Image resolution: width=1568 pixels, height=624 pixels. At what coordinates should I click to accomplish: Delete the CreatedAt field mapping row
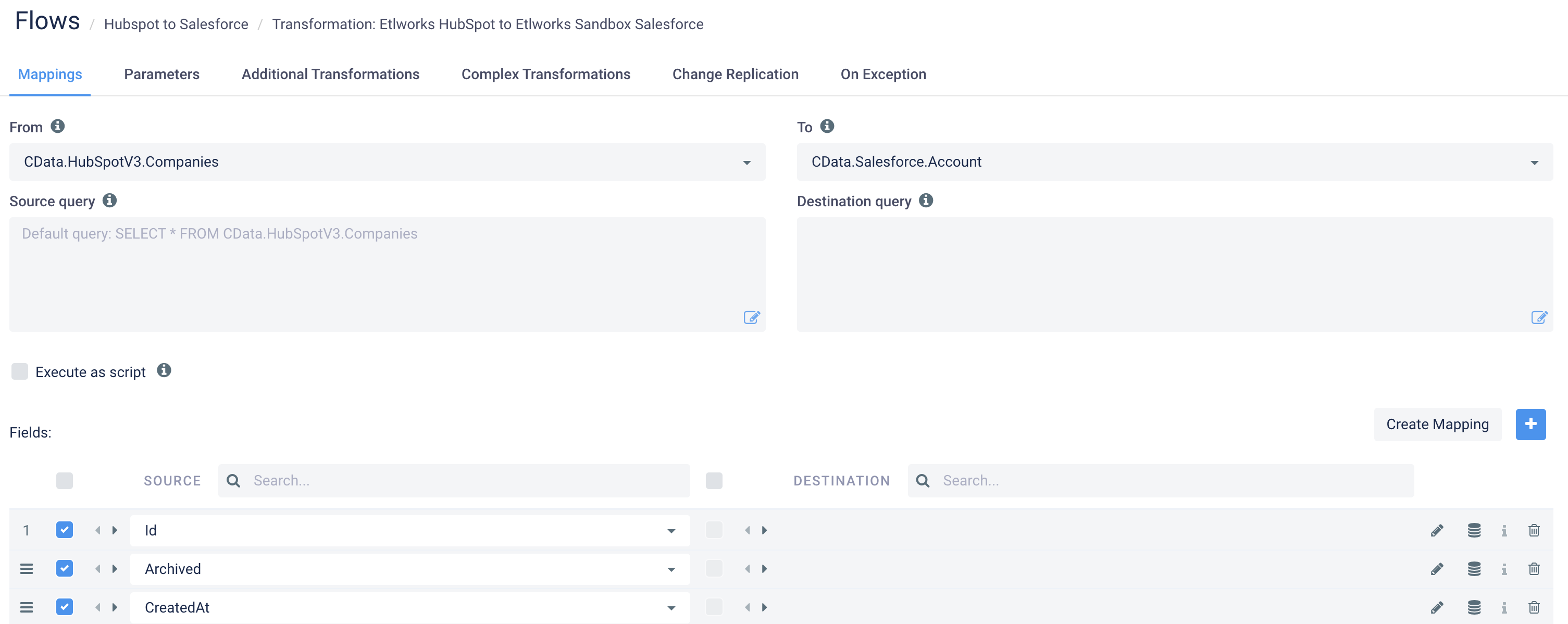click(x=1534, y=607)
